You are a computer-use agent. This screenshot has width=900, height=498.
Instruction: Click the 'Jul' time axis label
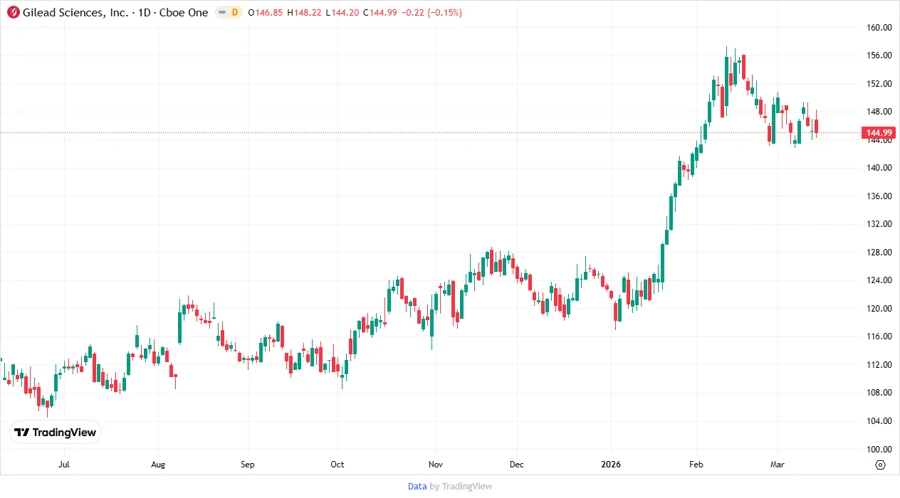click(x=64, y=465)
